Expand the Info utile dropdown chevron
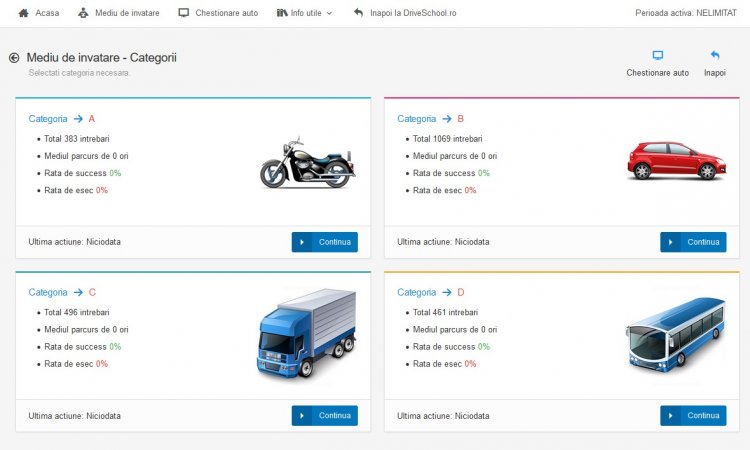Image resolution: width=750 pixels, height=450 pixels. point(329,13)
